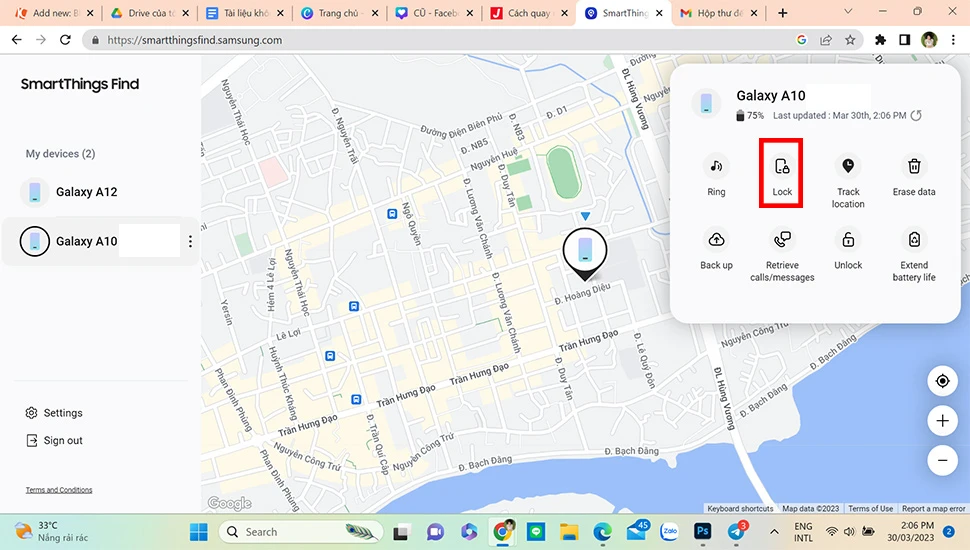Open a new browser tab
Image resolution: width=970 pixels, height=550 pixels.
point(783,13)
